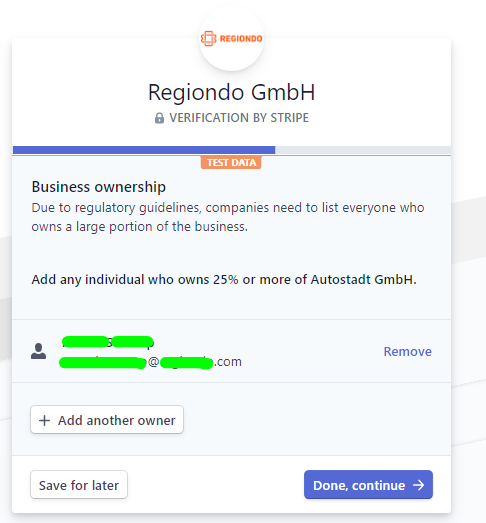
Task: Click the Business ownership heading
Action: pyautogui.click(x=99, y=187)
